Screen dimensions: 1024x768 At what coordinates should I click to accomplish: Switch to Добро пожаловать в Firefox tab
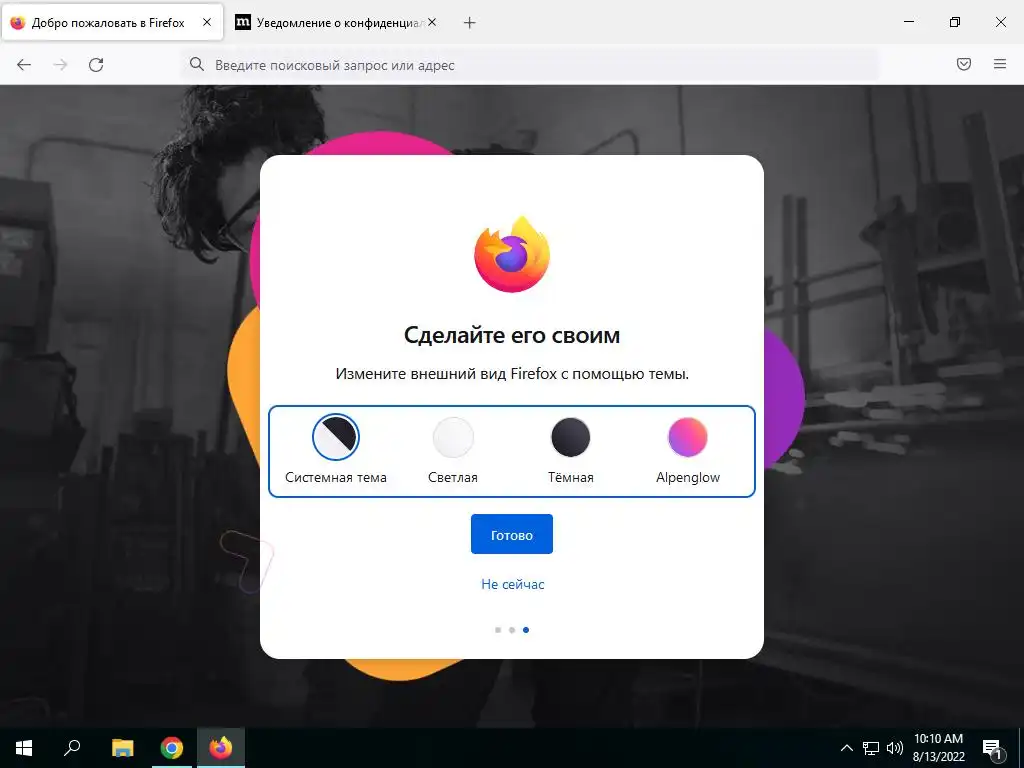(112, 22)
